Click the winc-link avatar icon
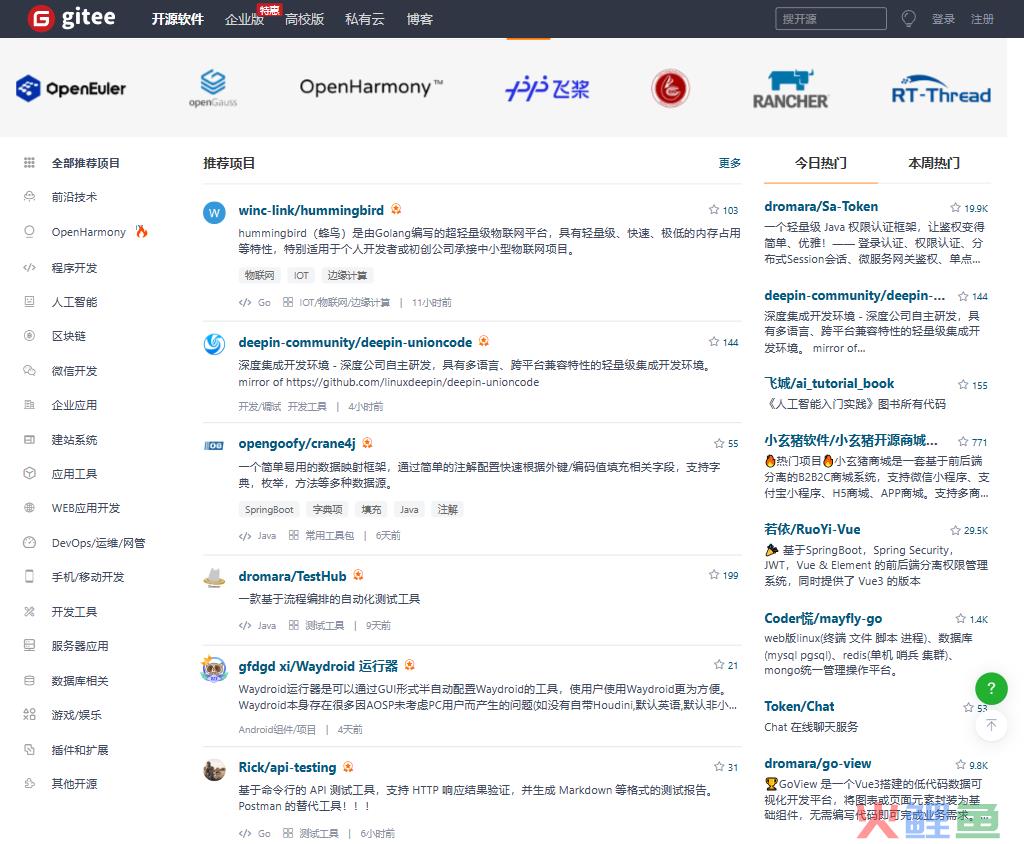The height and width of the screenshot is (844, 1024). (214, 212)
